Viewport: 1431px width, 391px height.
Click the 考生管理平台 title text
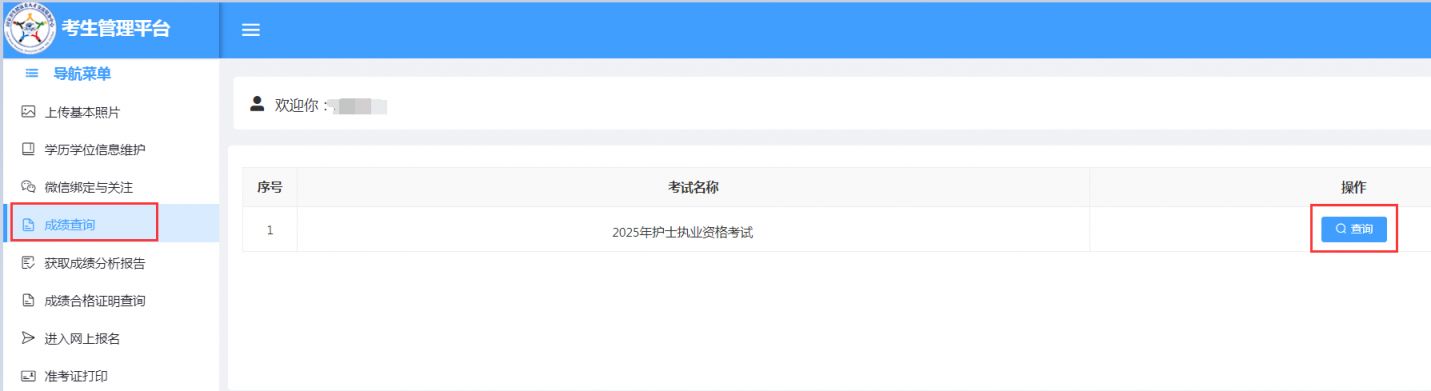click(x=115, y=29)
